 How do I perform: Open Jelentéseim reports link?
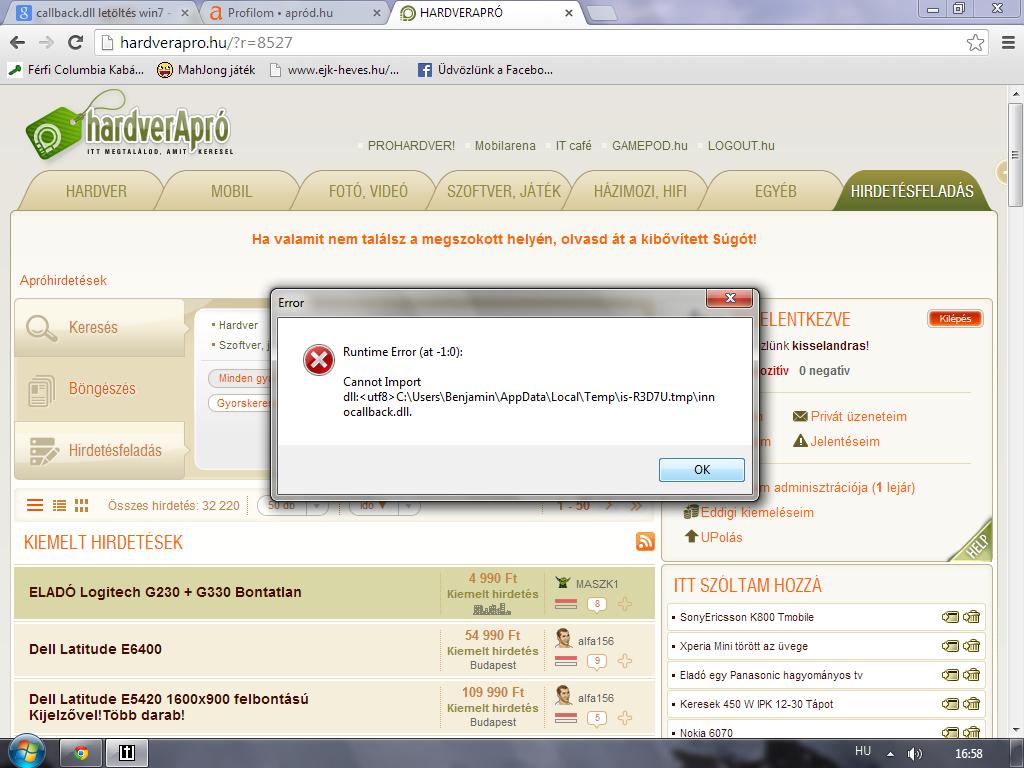click(x=837, y=441)
